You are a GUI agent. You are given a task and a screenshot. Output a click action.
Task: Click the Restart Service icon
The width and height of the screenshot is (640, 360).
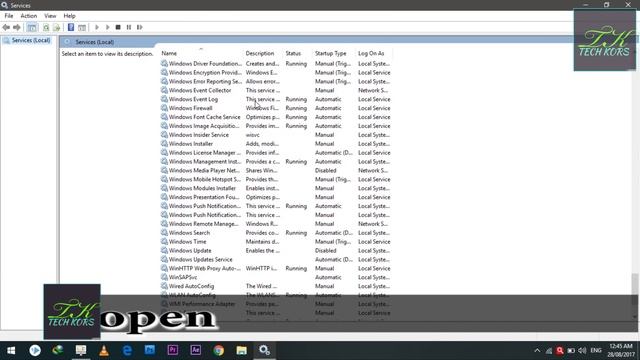tap(140, 27)
